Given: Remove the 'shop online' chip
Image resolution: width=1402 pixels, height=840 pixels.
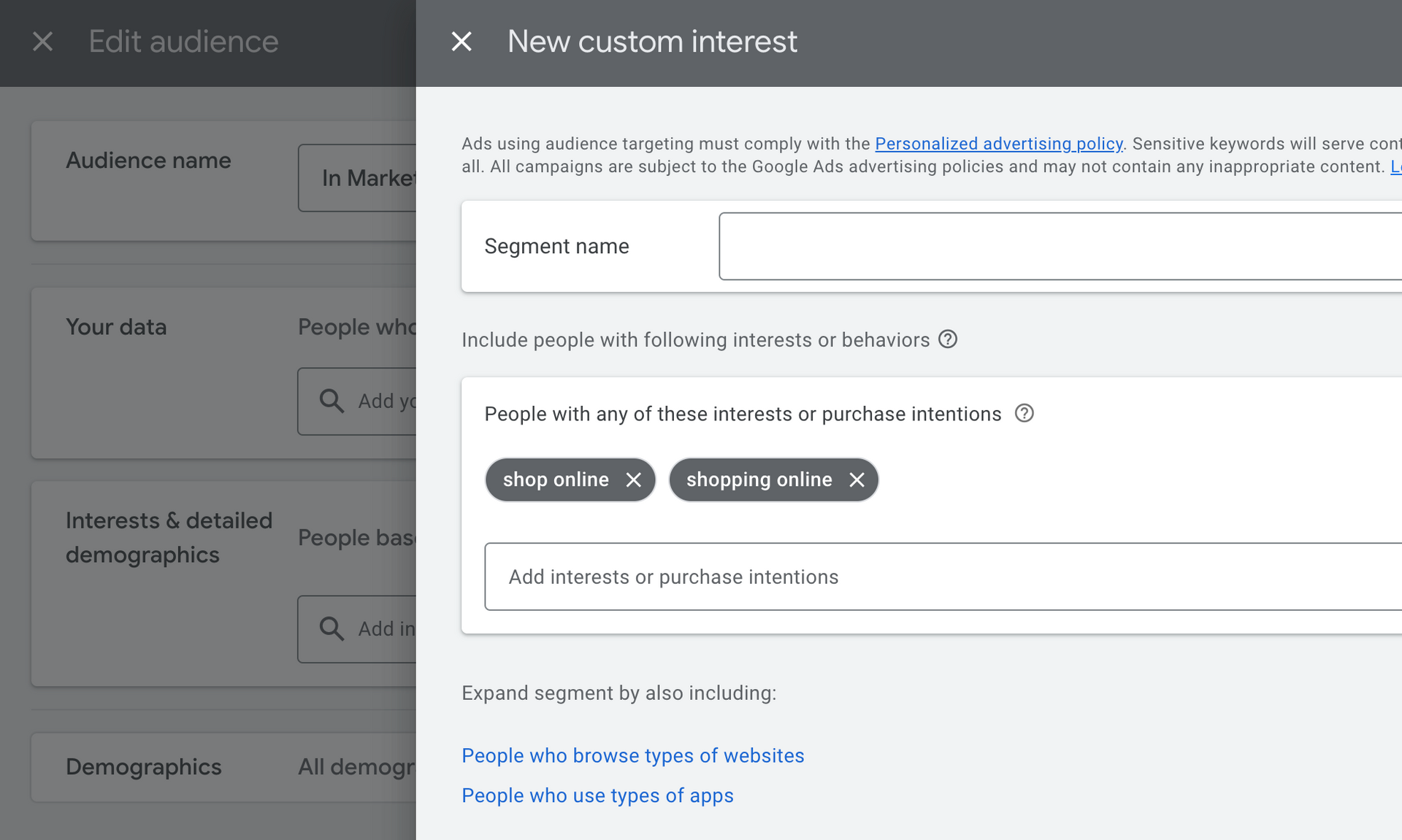Looking at the screenshot, I should (633, 479).
